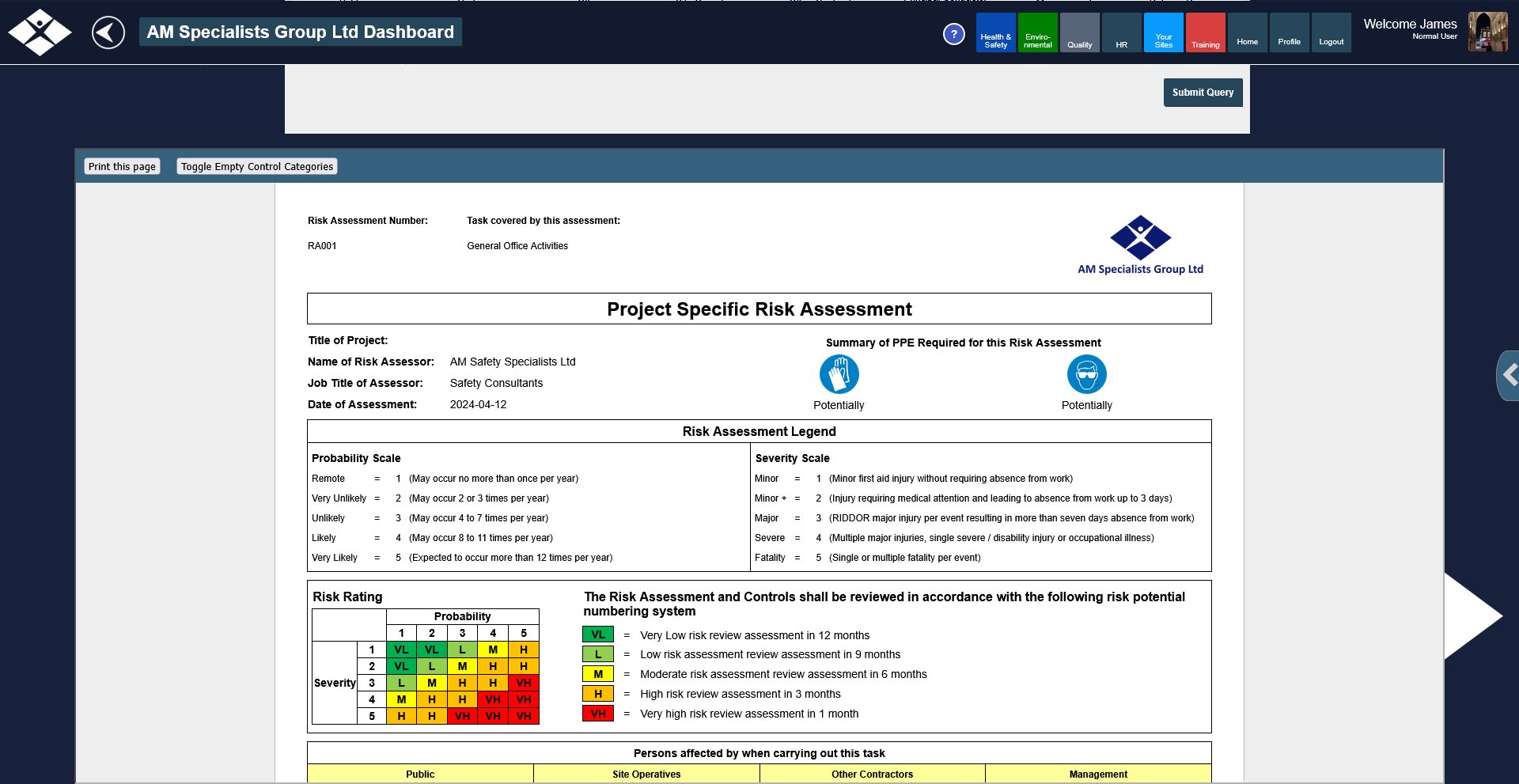Click the Severe severity row
Screen dimensions: 1519x784
coord(954,538)
